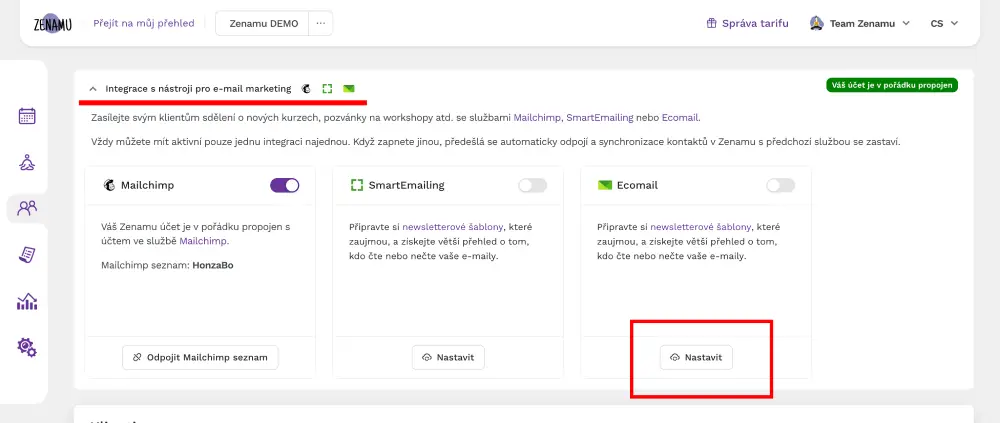
Task: Collapse the e-mail marketing integrations section
Action: pyautogui.click(x=92, y=89)
